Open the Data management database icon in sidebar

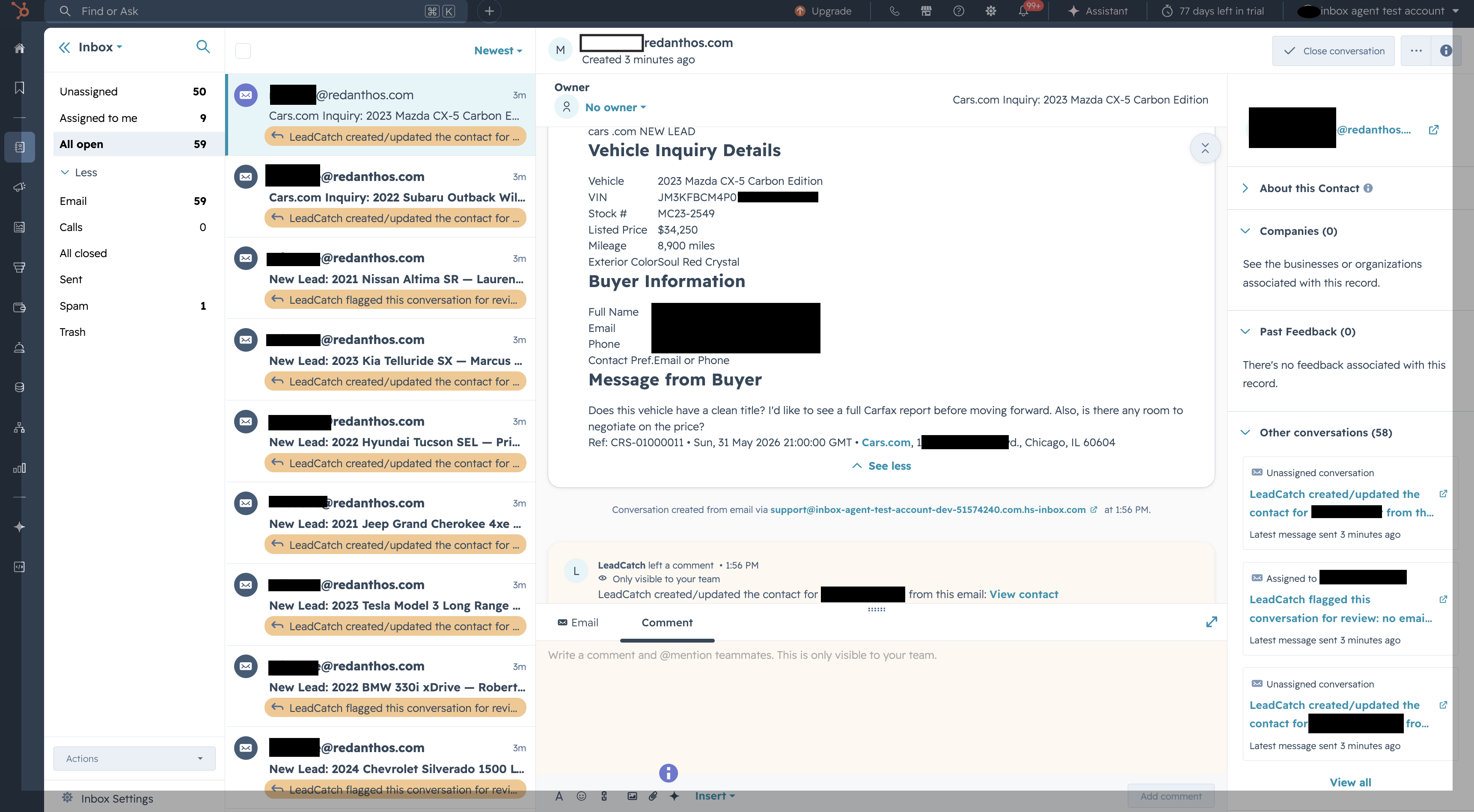pyautogui.click(x=19, y=387)
